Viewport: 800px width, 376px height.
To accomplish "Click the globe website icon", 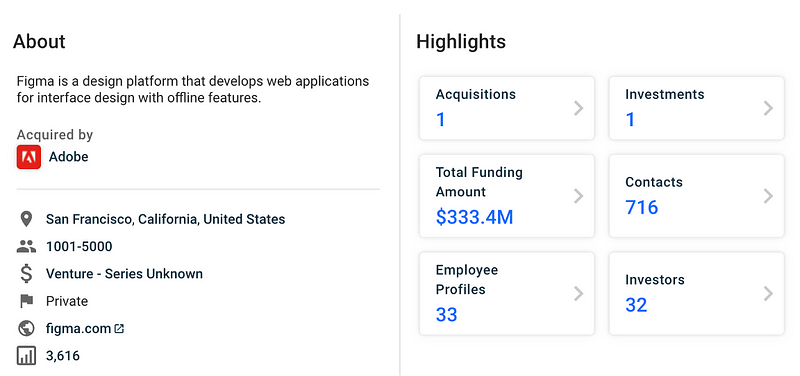I will (x=26, y=329).
